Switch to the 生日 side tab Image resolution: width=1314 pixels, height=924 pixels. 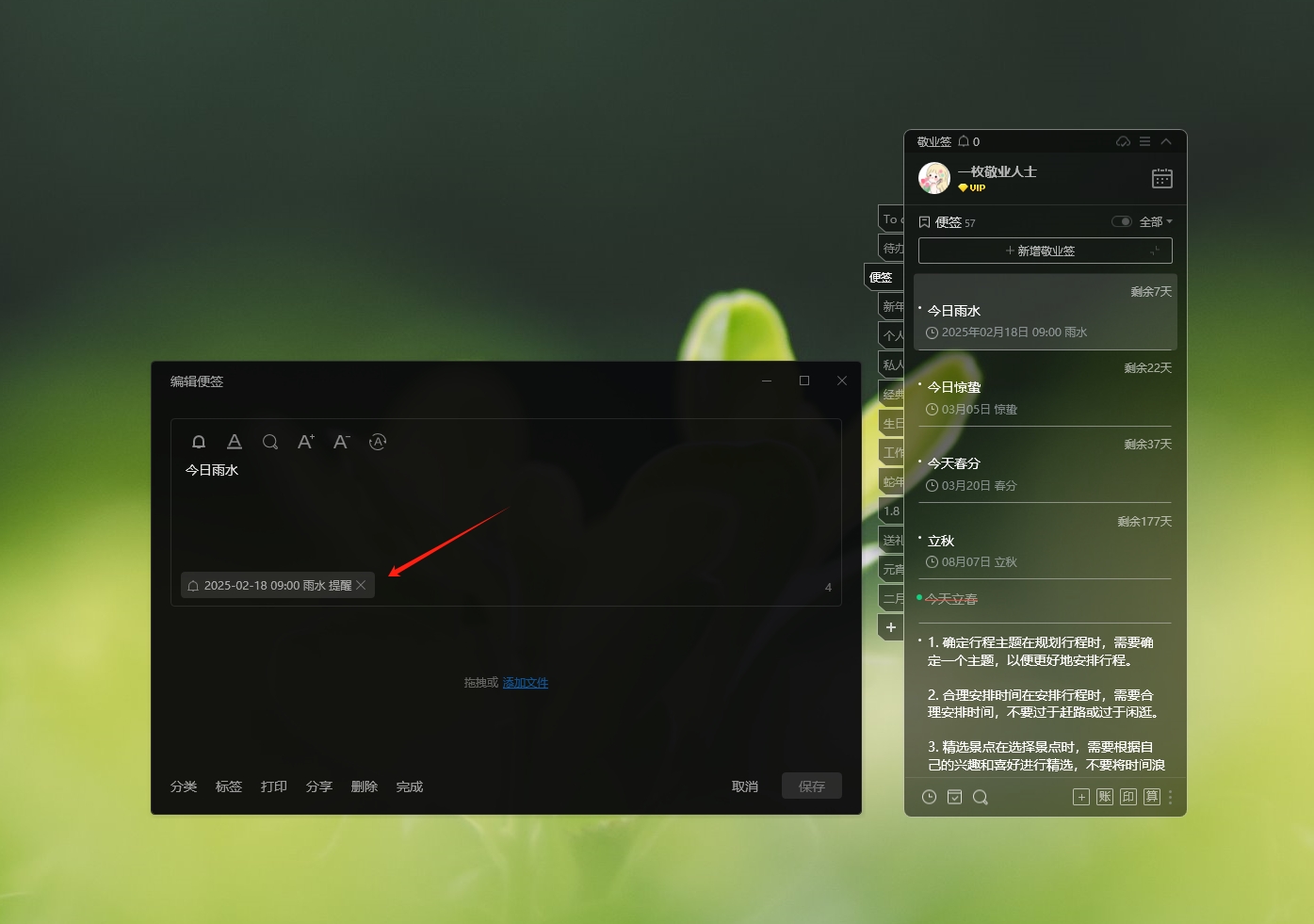891,423
